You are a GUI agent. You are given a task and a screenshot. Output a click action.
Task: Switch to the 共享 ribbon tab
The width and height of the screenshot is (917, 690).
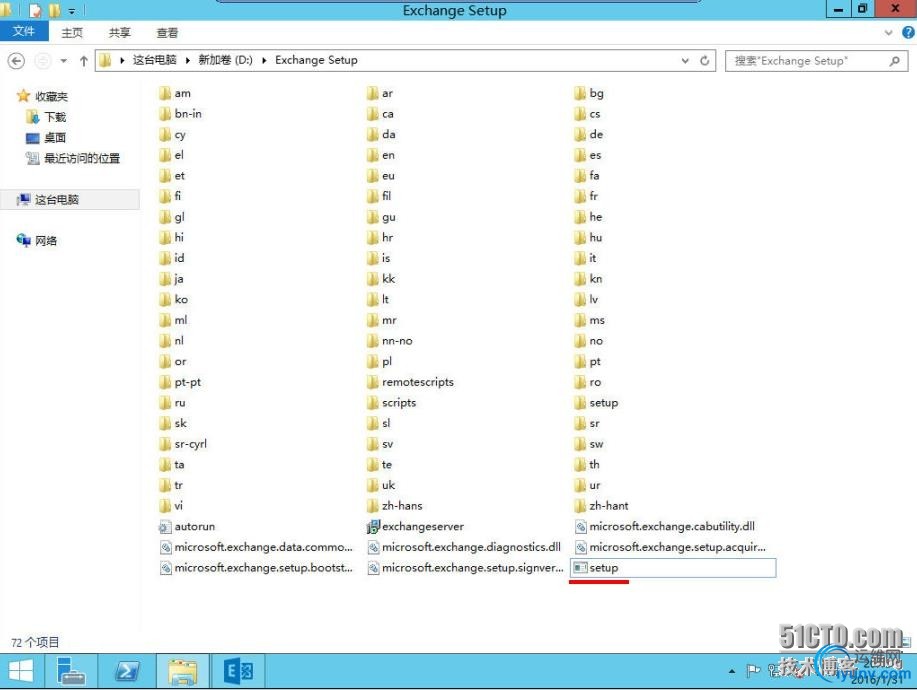coord(120,33)
